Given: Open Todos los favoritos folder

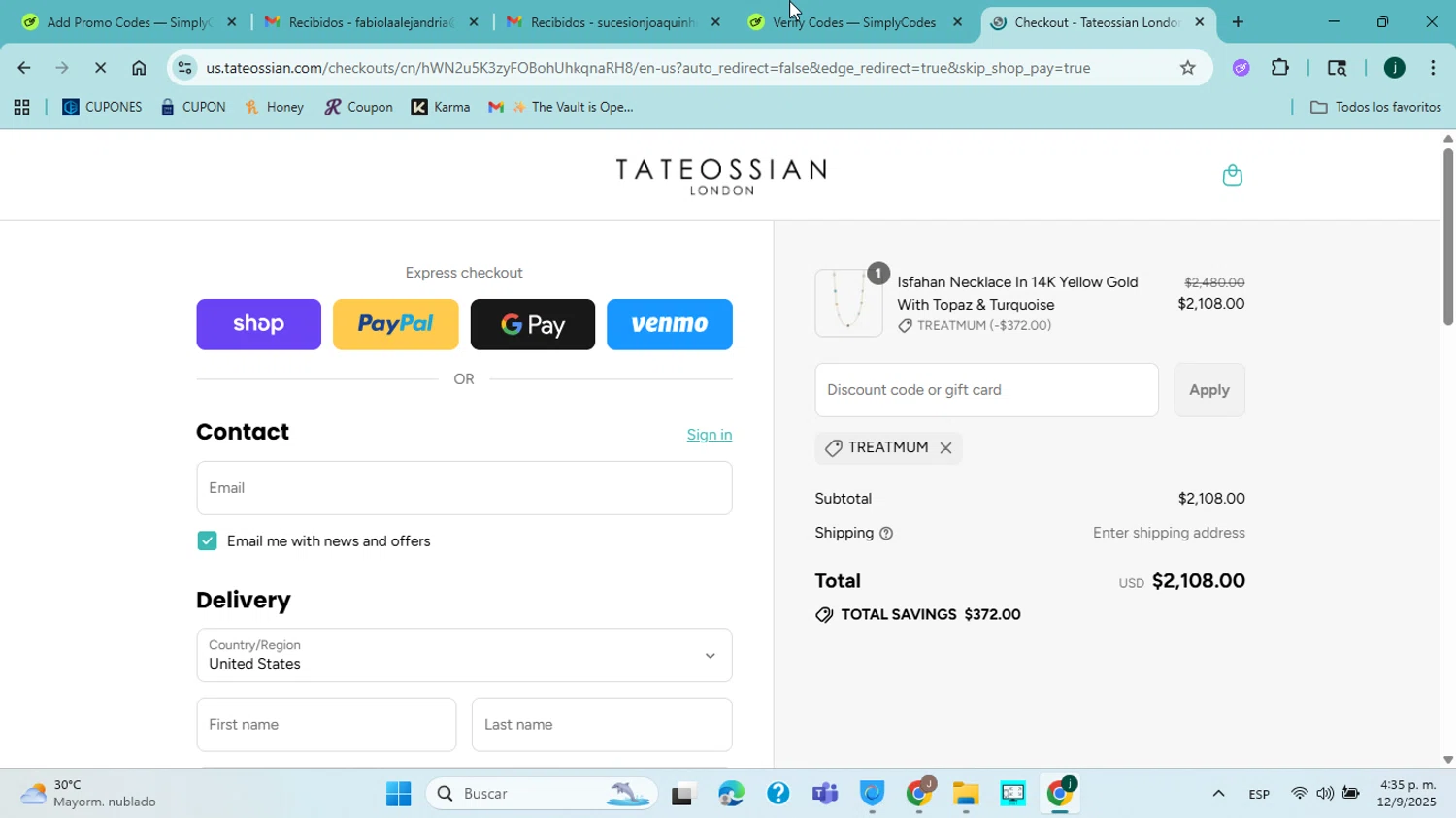Looking at the screenshot, I should point(1375,108).
